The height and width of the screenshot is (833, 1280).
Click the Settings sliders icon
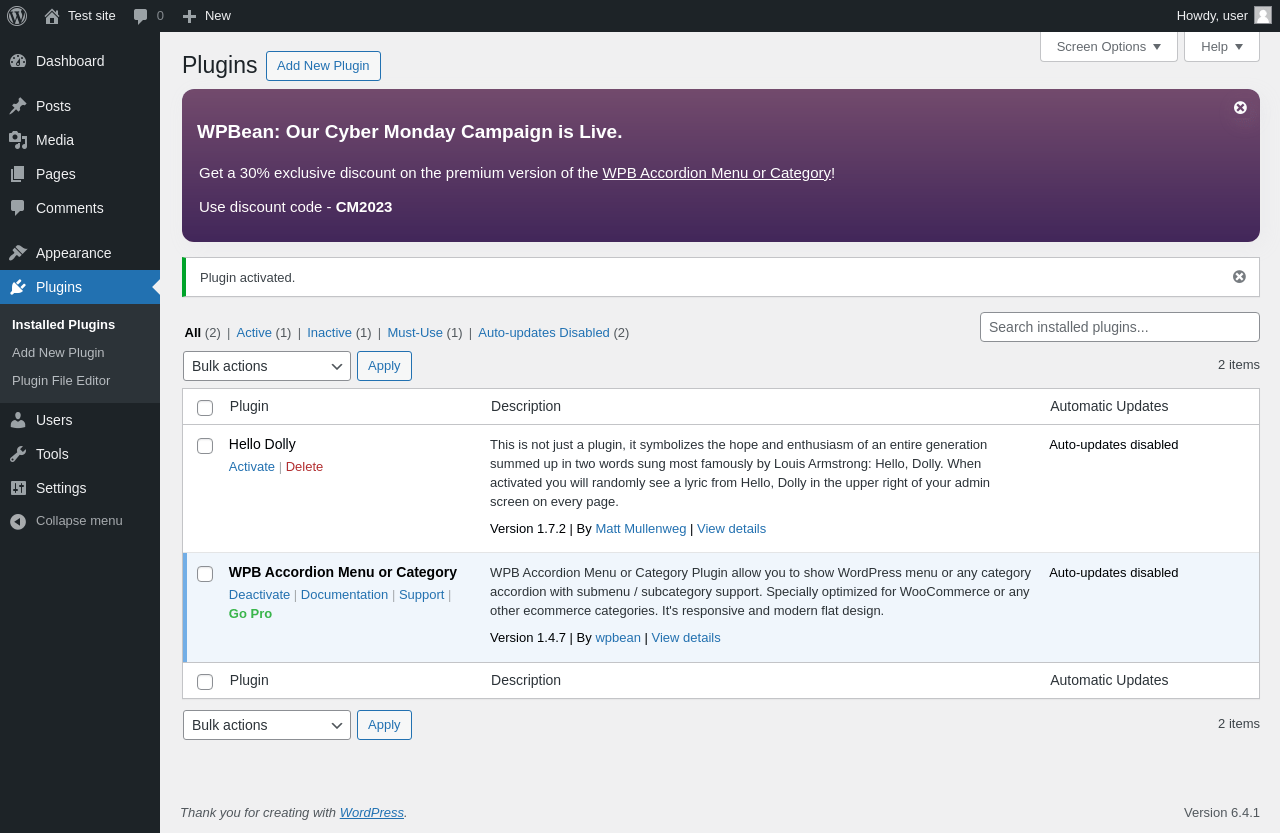[18, 488]
